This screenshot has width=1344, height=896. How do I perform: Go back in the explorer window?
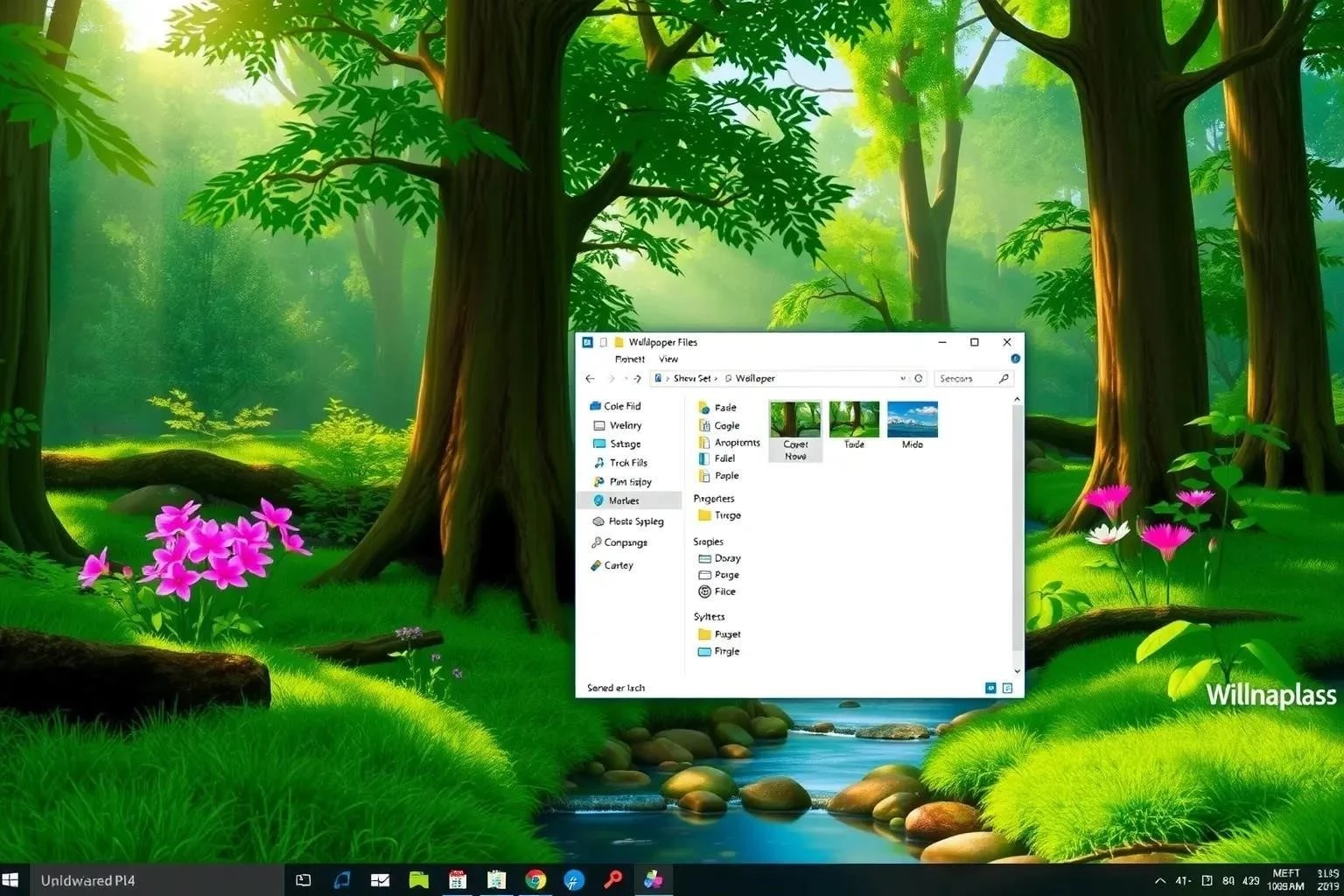coord(590,379)
